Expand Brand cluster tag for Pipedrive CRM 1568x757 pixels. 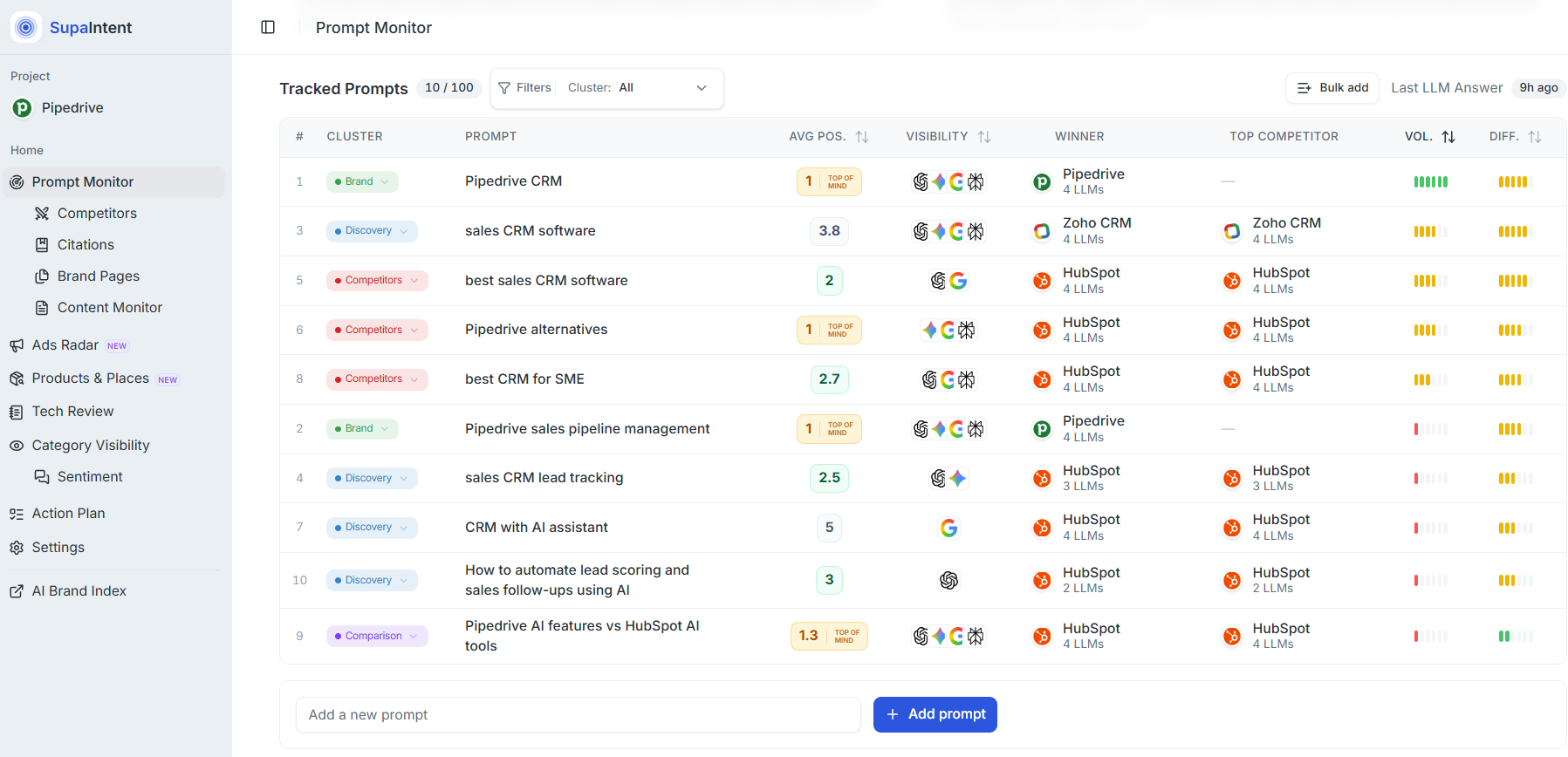(x=362, y=181)
